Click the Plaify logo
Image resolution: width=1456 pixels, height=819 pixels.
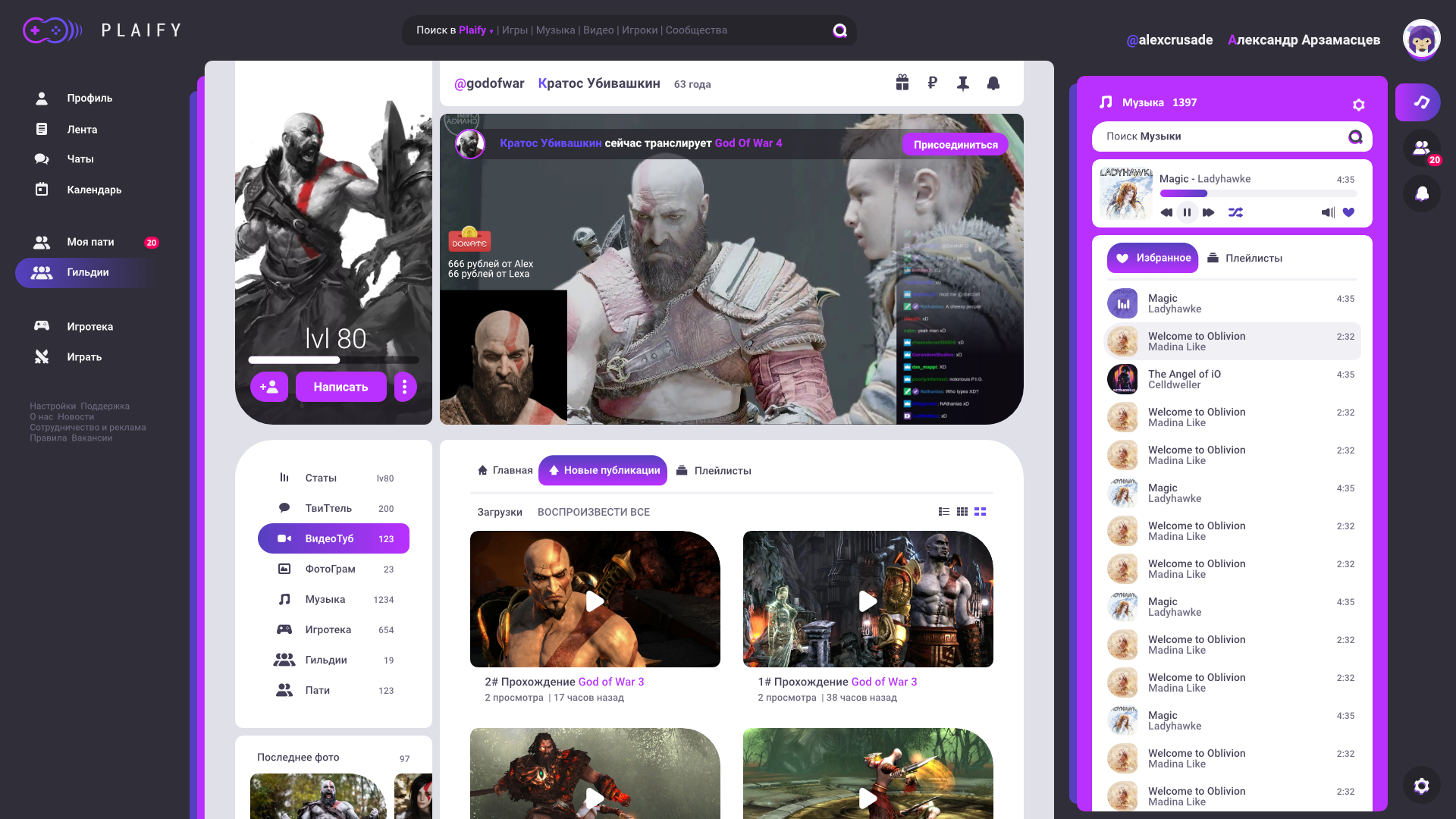[x=102, y=30]
